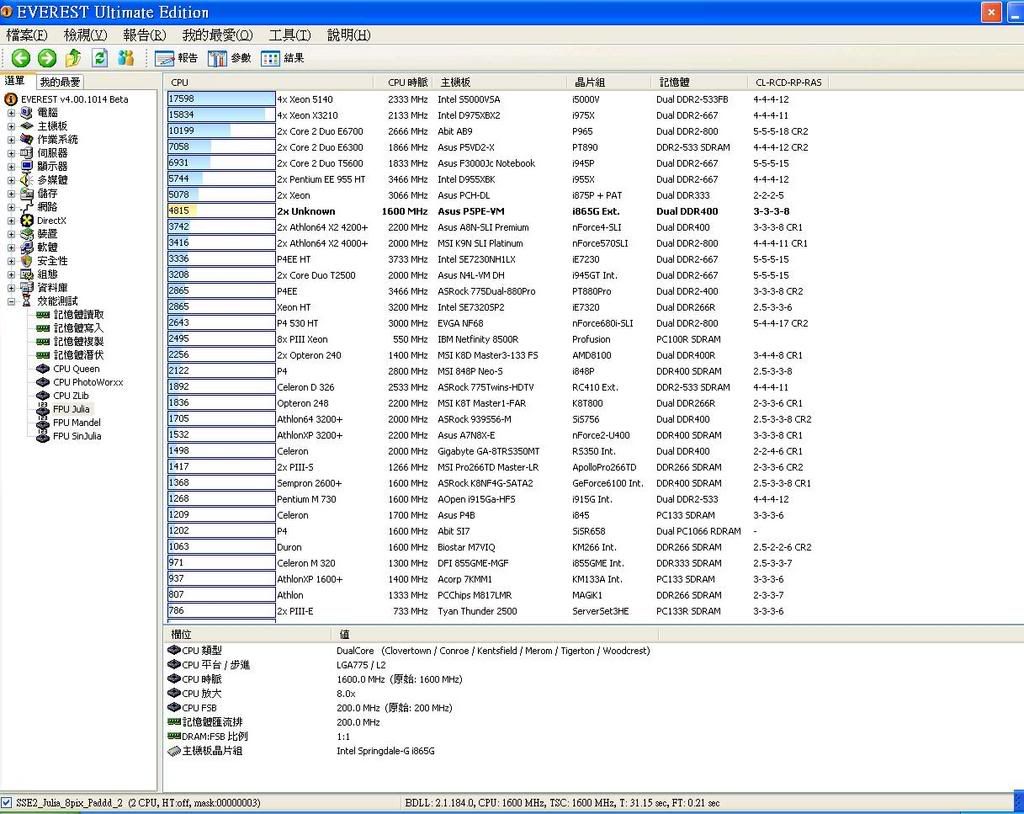Collapse the 效能測試 tree node
The width and height of the screenshot is (1024, 814).
point(11,301)
